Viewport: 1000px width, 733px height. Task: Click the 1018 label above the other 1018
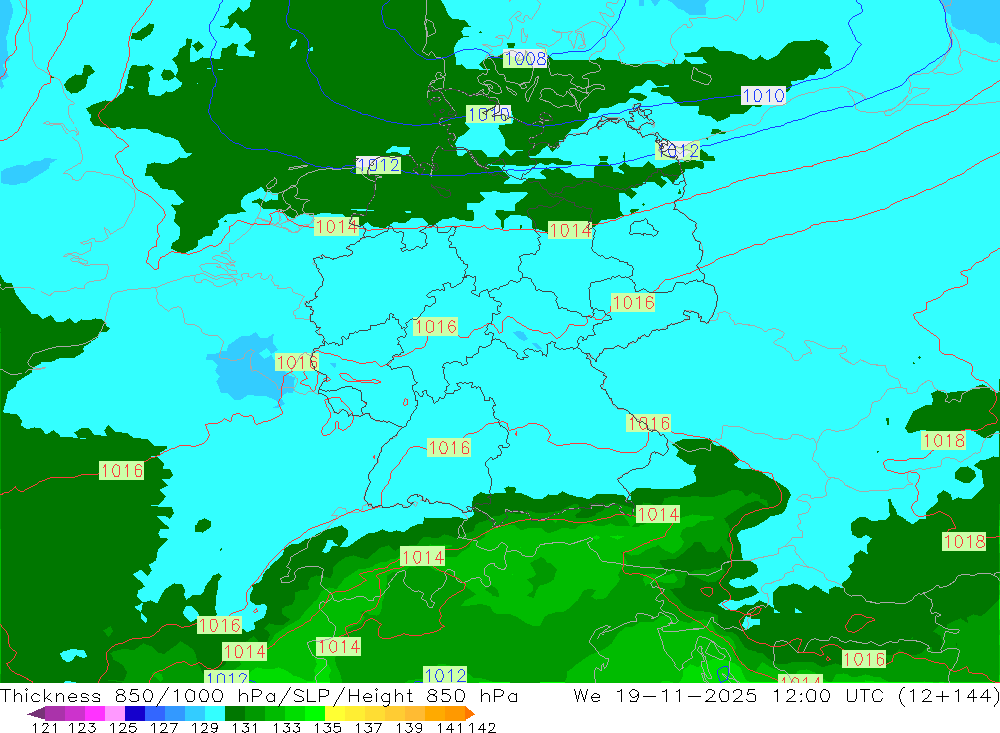(943, 441)
